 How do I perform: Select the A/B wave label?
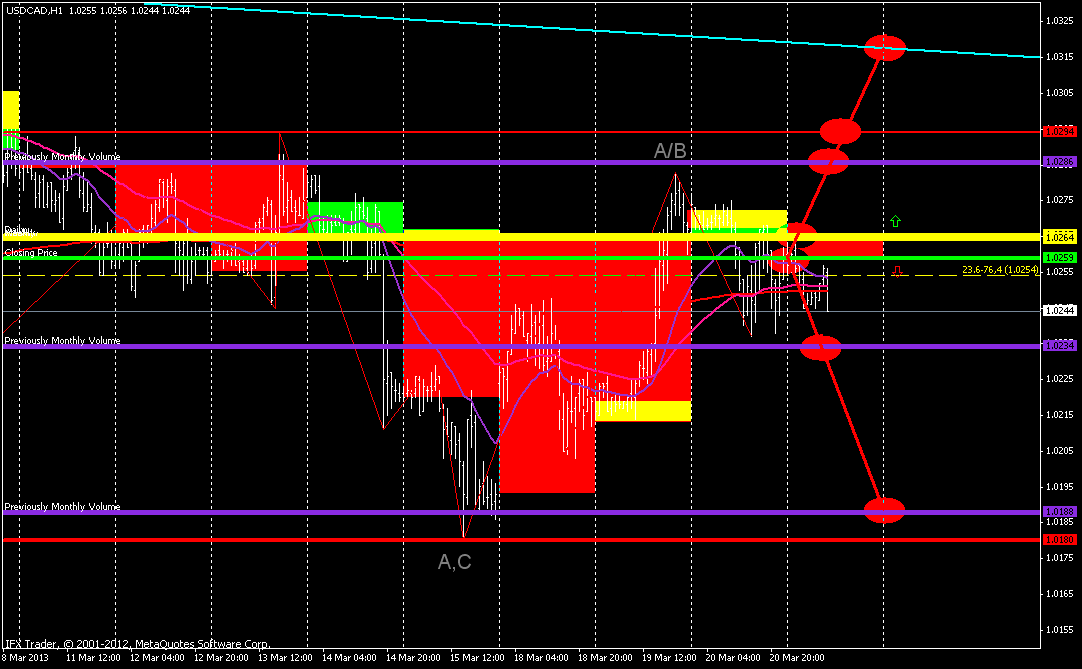pyautogui.click(x=669, y=151)
